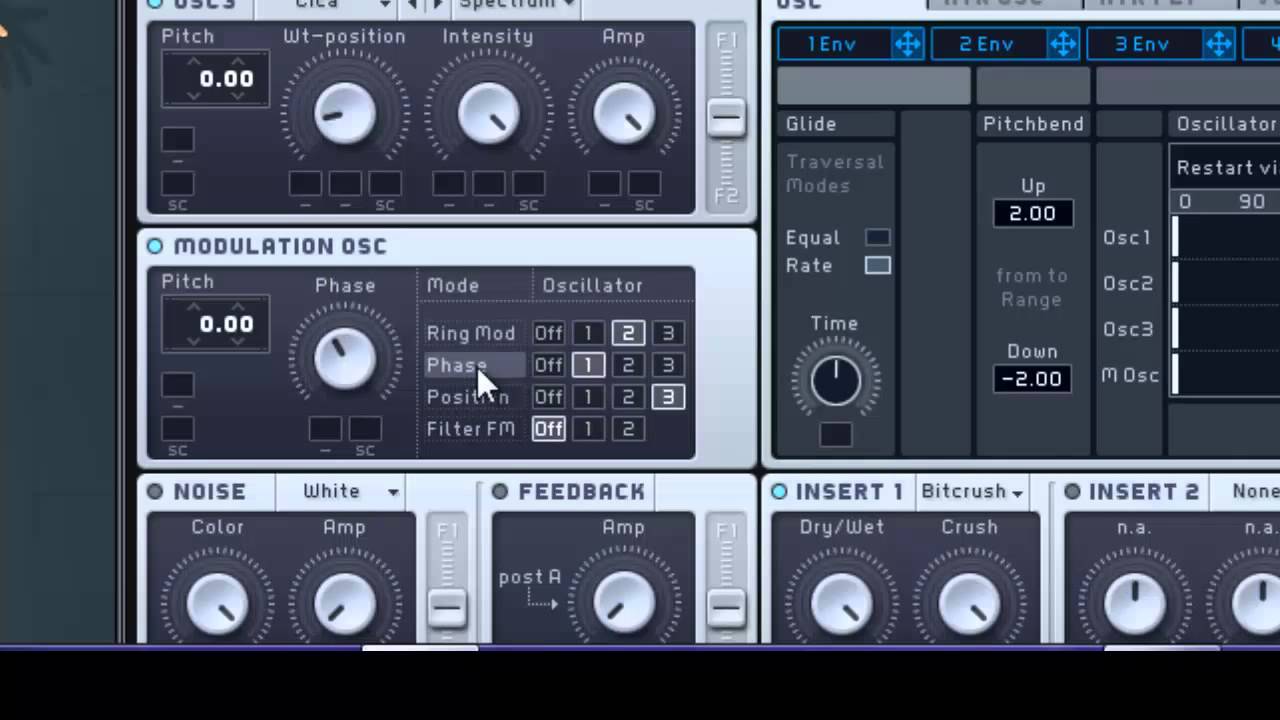Set Phase modulation oscillator to 1
Image resolution: width=1280 pixels, height=720 pixels.
coord(588,365)
